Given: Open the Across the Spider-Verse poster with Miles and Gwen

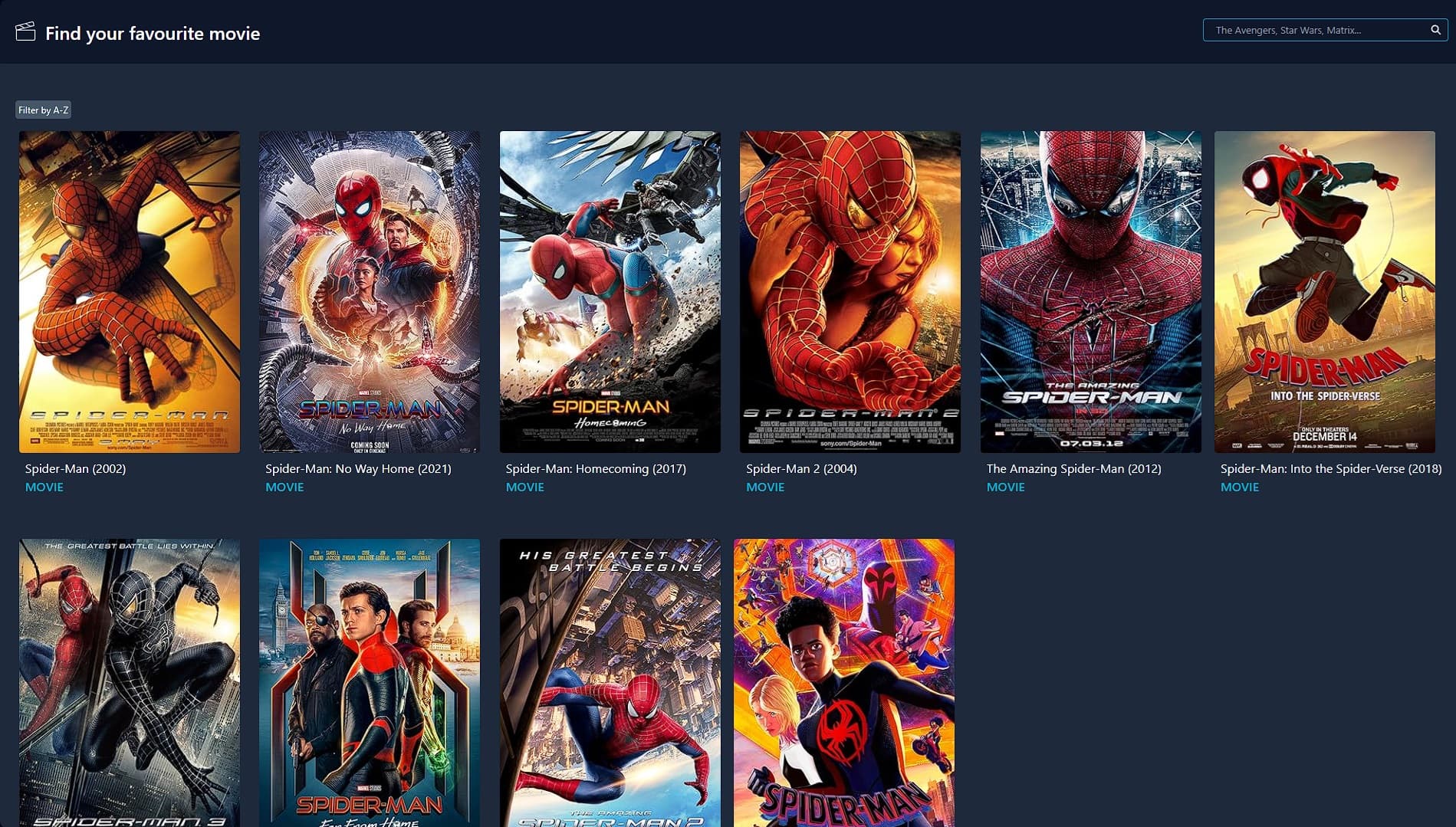Looking at the screenshot, I should pyautogui.click(x=844, y=683).
